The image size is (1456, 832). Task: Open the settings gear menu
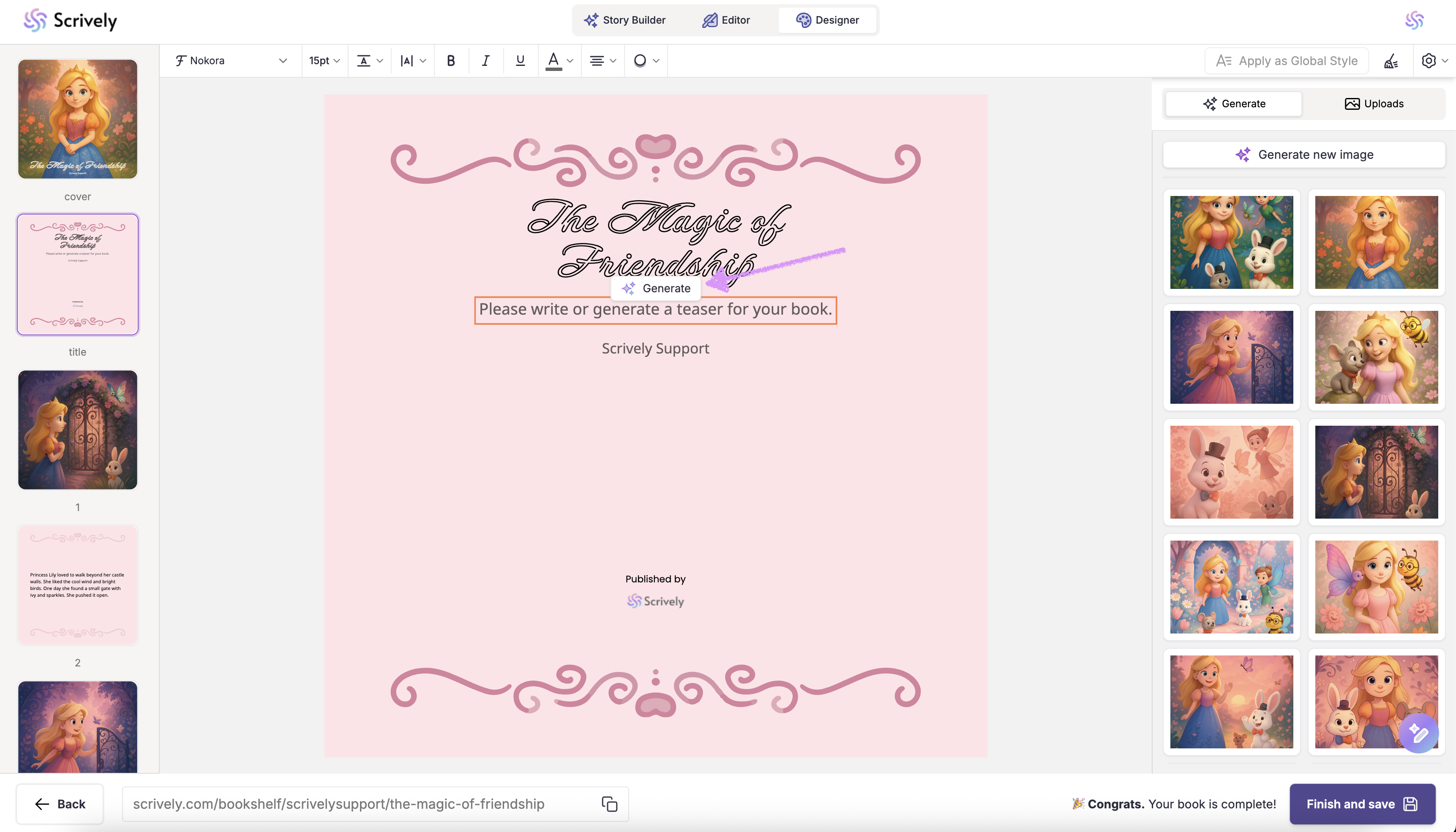point(1434,60)
